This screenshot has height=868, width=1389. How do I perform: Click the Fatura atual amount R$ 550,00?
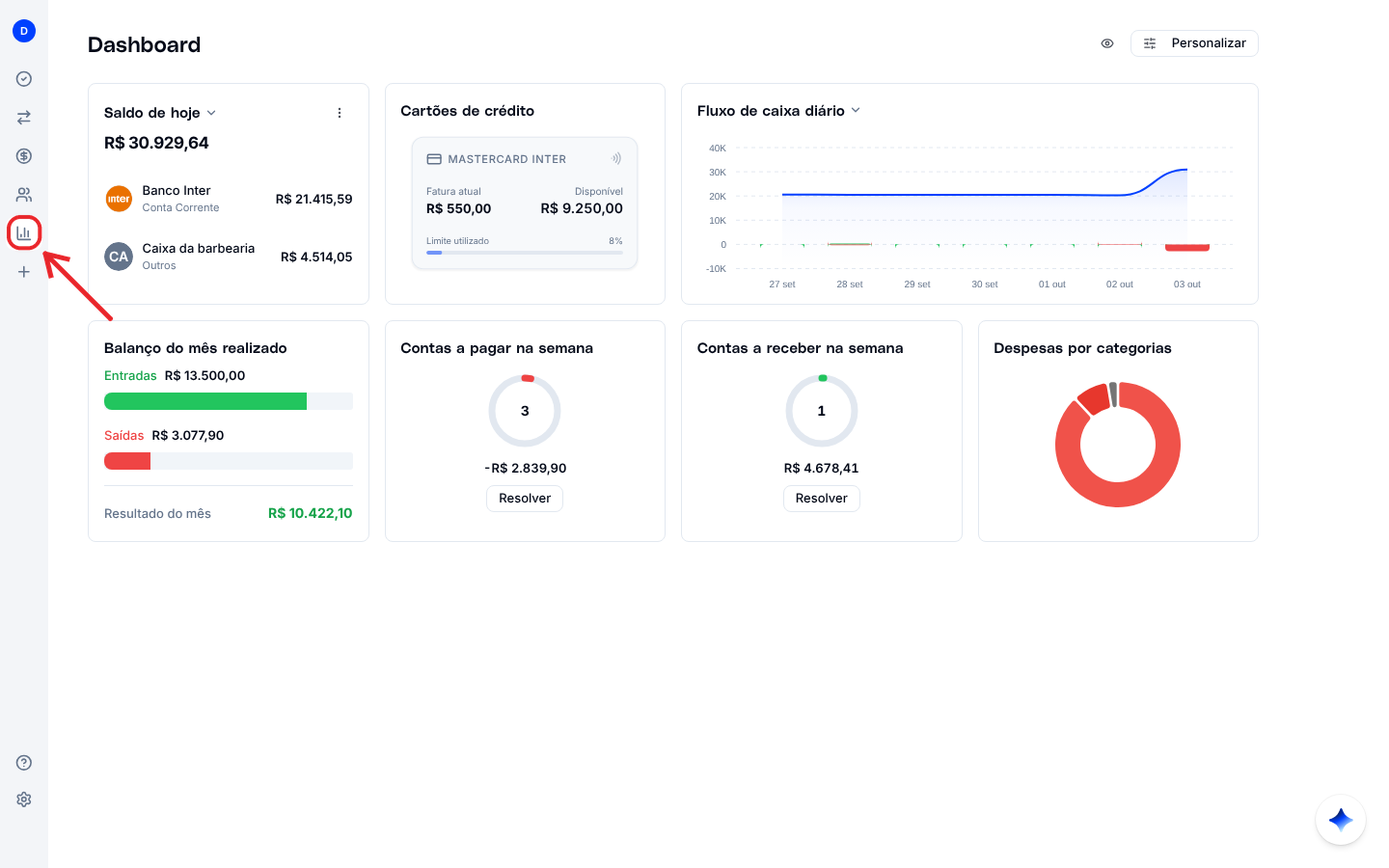459,208
